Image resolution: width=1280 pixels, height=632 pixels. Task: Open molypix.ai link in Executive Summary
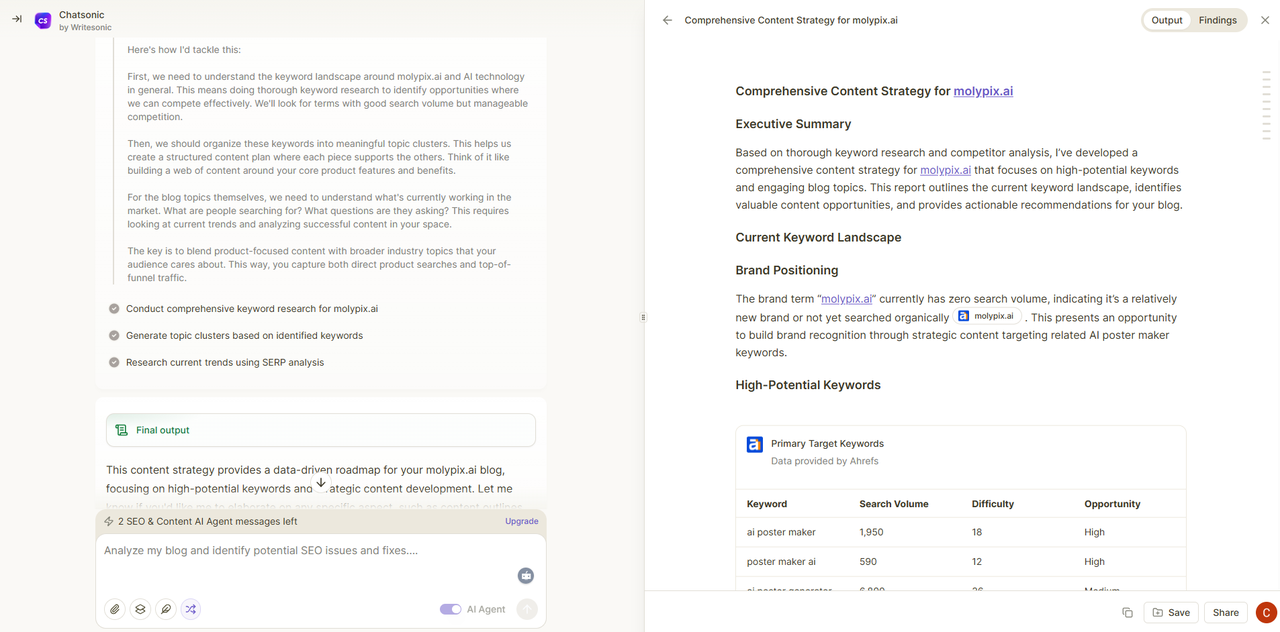(x=946, y=170)
